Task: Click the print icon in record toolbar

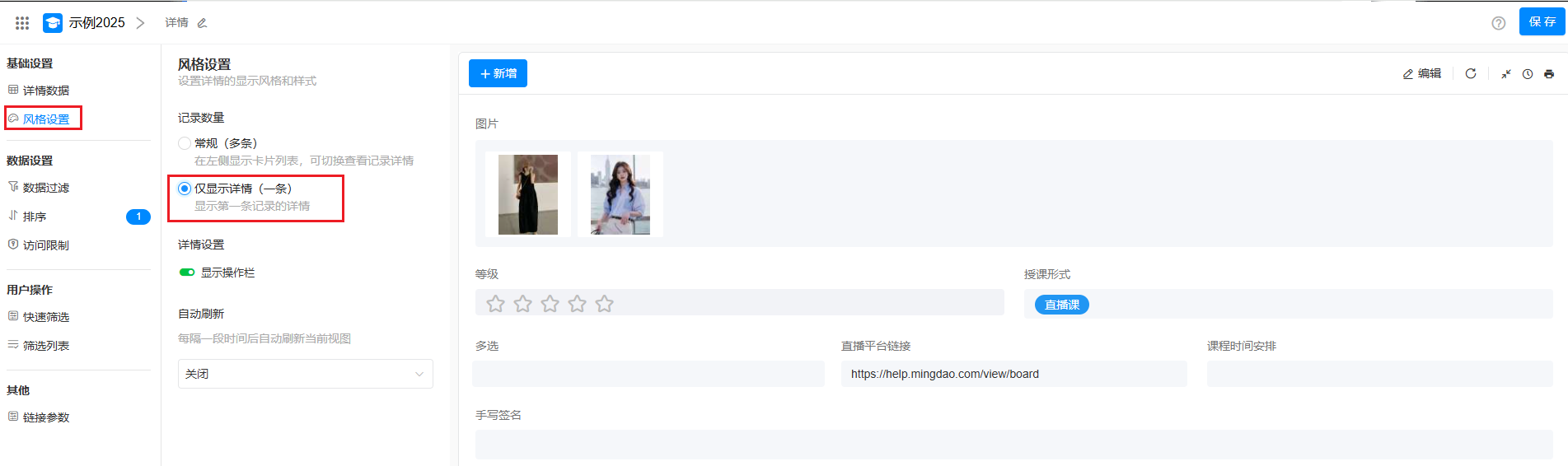Action: point(1549,74)
